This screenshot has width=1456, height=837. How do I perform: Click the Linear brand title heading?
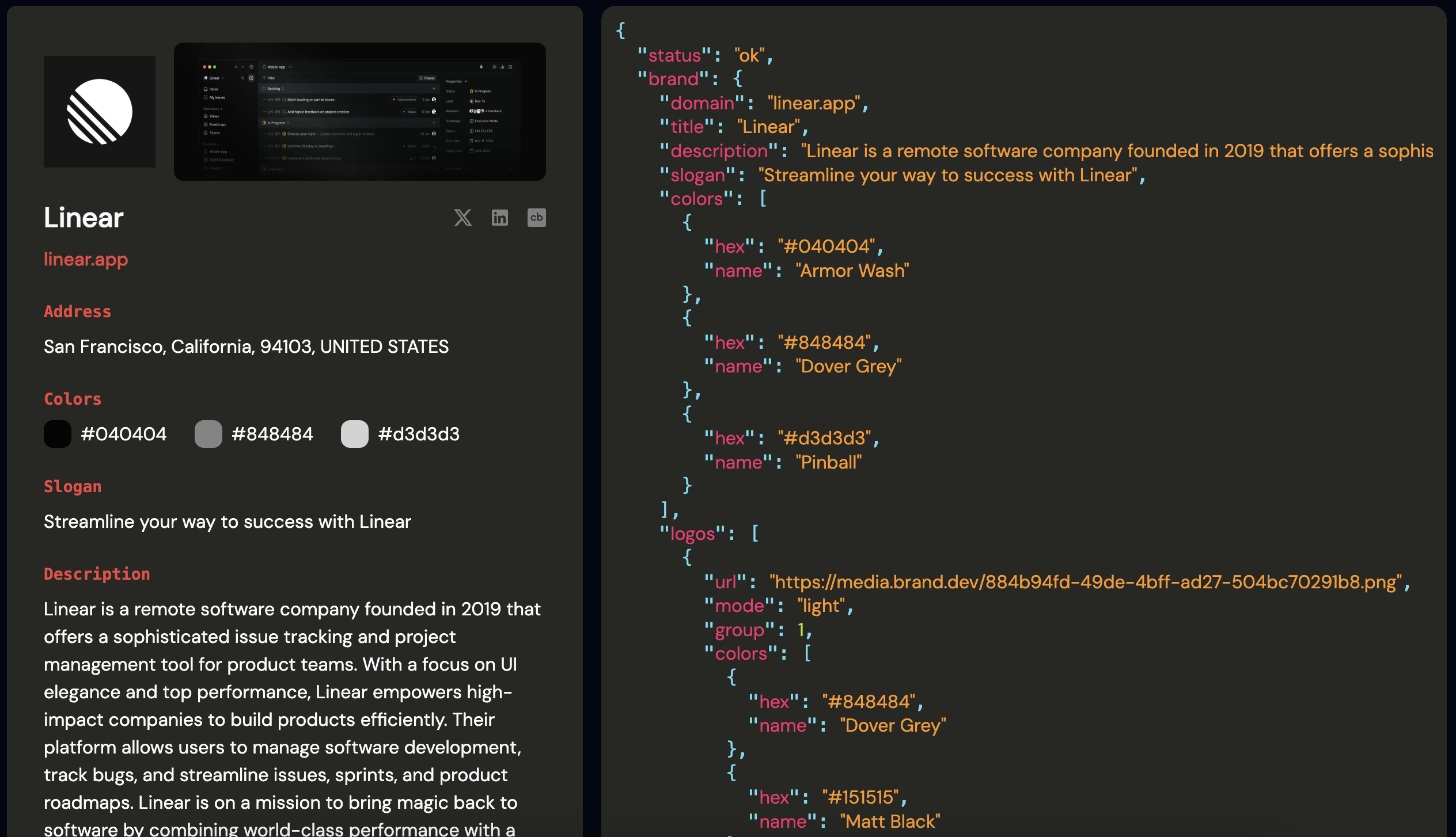click(x=84, y=218)
